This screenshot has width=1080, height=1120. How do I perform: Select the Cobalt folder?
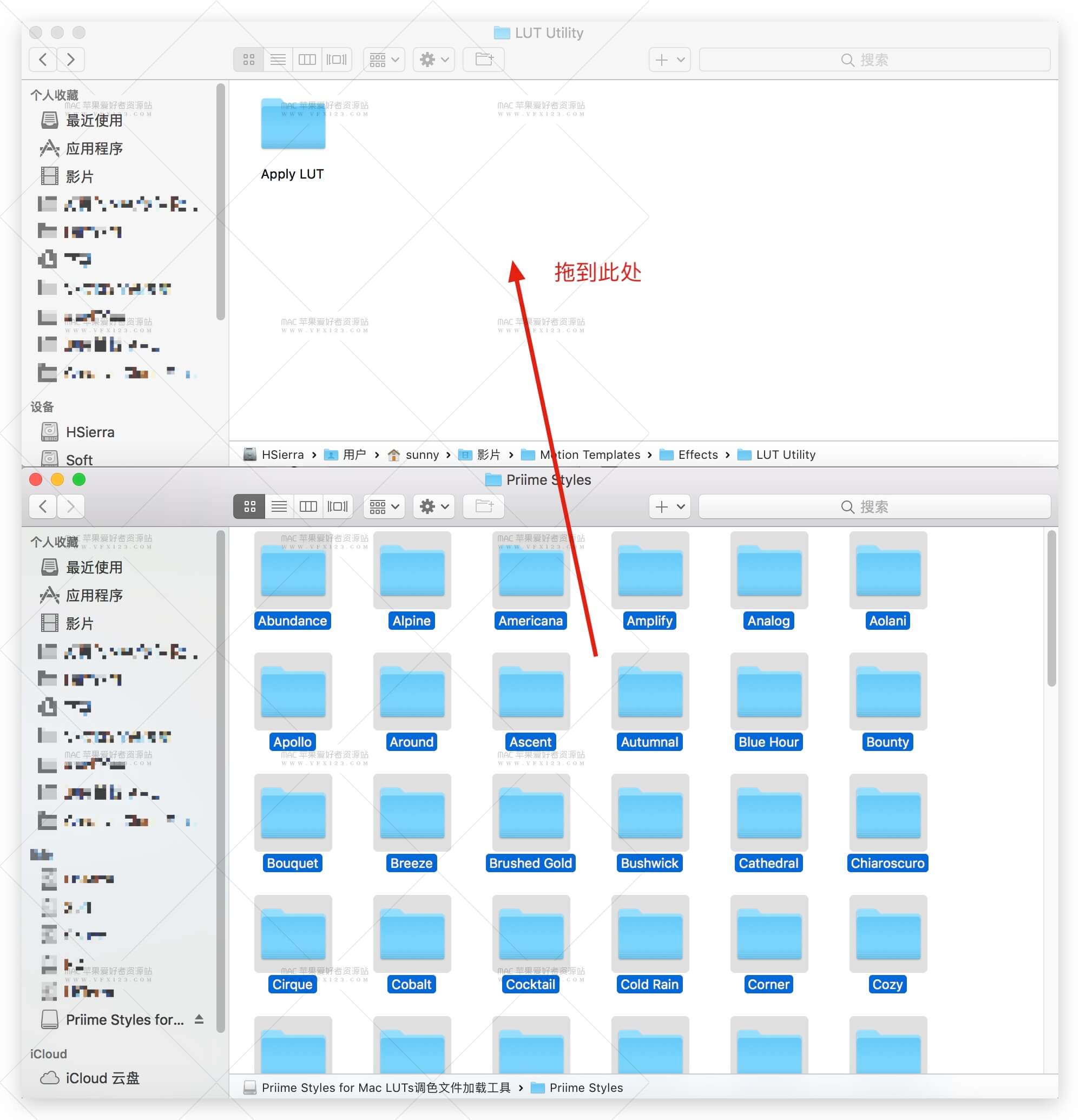tap(412, 935)
